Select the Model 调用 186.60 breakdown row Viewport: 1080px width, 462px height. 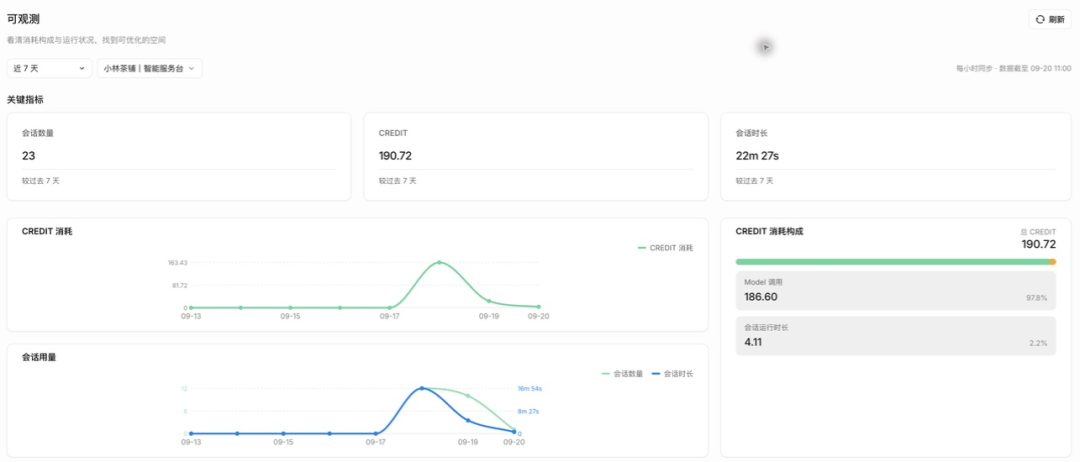click(895, 291)
